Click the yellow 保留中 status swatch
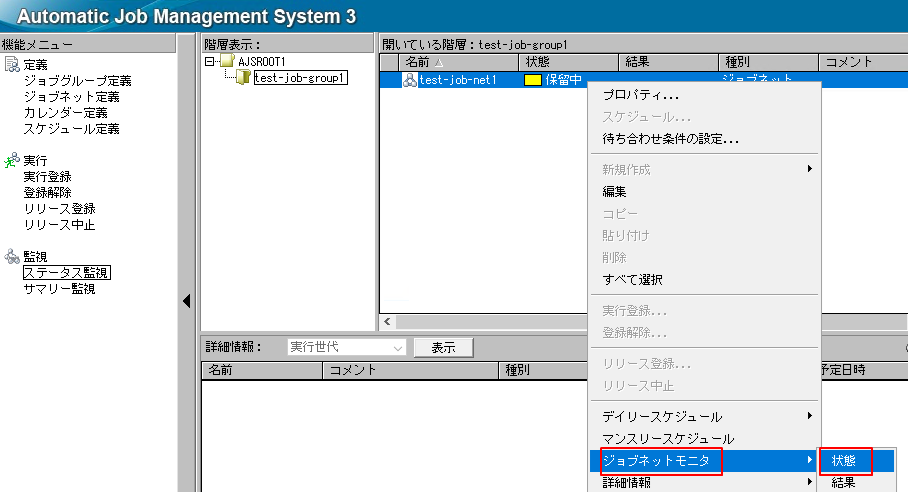908x492 pixels. 532,80
